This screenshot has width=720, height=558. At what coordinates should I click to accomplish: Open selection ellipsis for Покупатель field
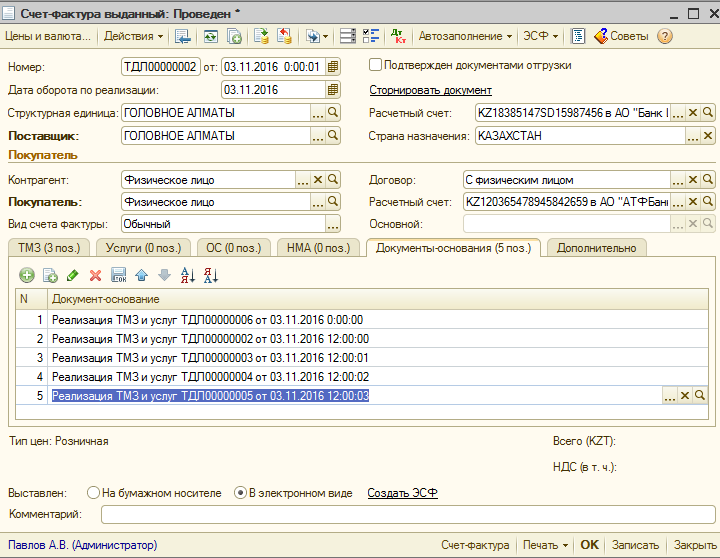coord(318,202)
